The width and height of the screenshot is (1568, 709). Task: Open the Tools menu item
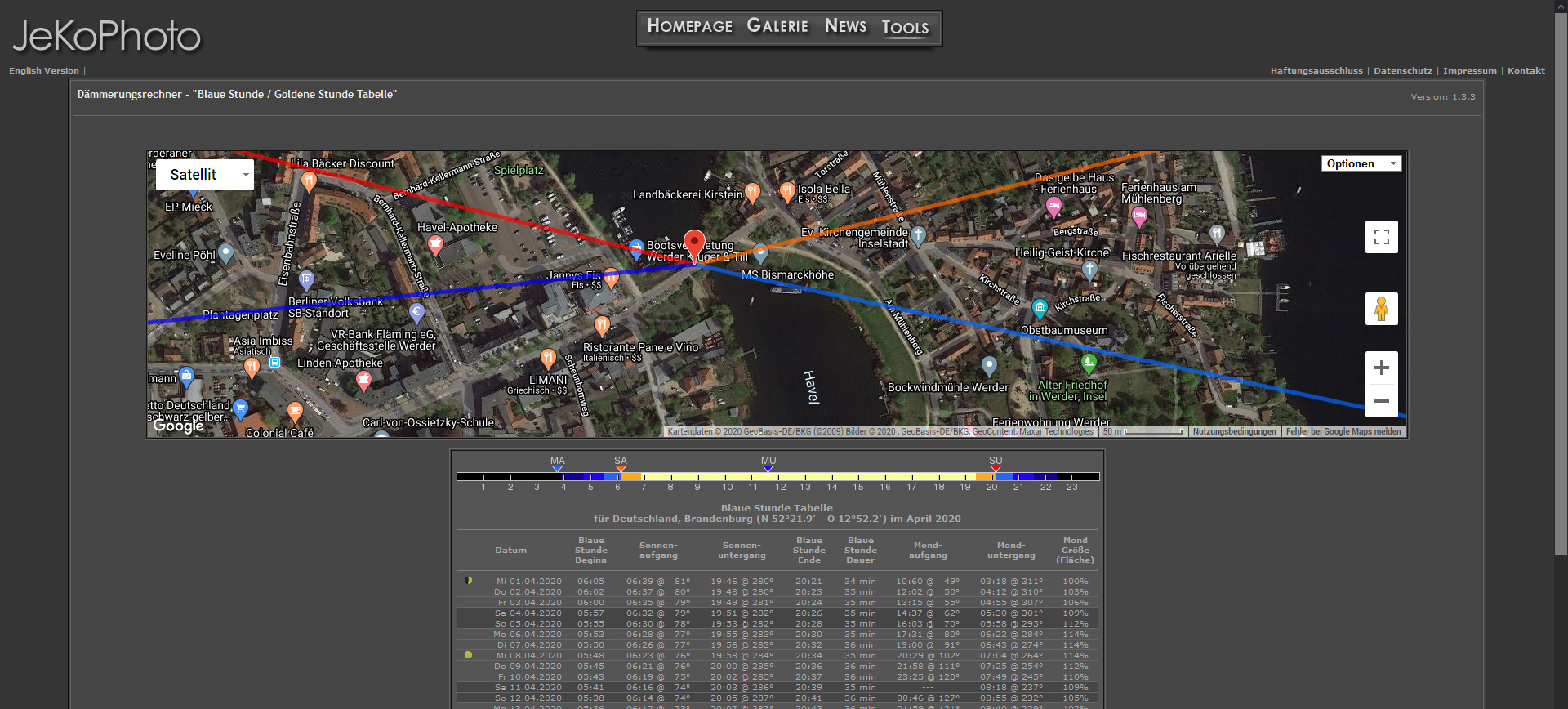[905, 27]
